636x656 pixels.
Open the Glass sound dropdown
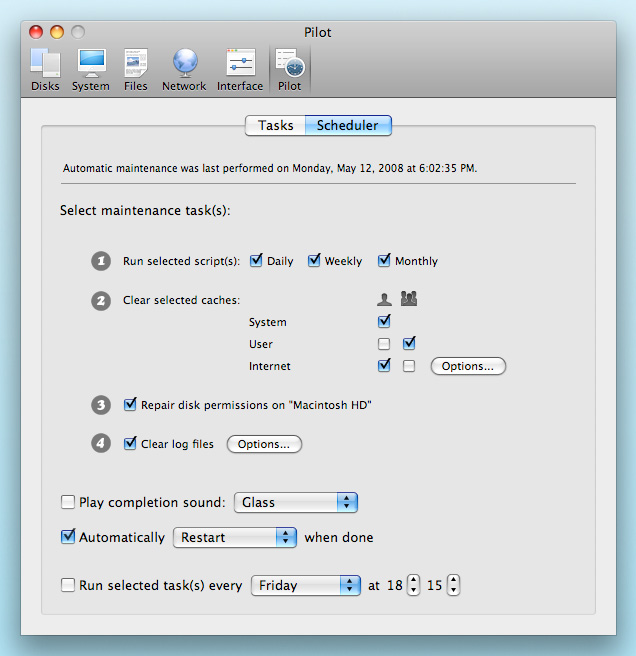click(x=296, y=502)
